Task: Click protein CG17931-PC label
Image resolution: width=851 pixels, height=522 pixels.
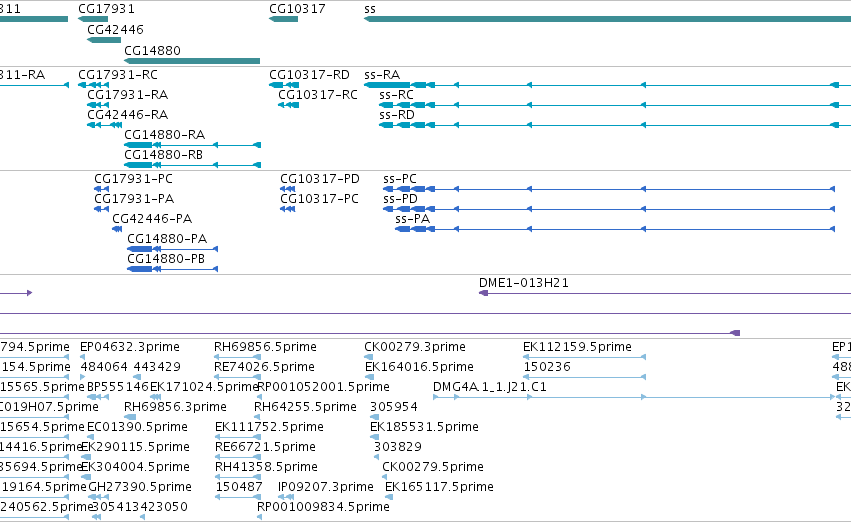Action: 134,179
